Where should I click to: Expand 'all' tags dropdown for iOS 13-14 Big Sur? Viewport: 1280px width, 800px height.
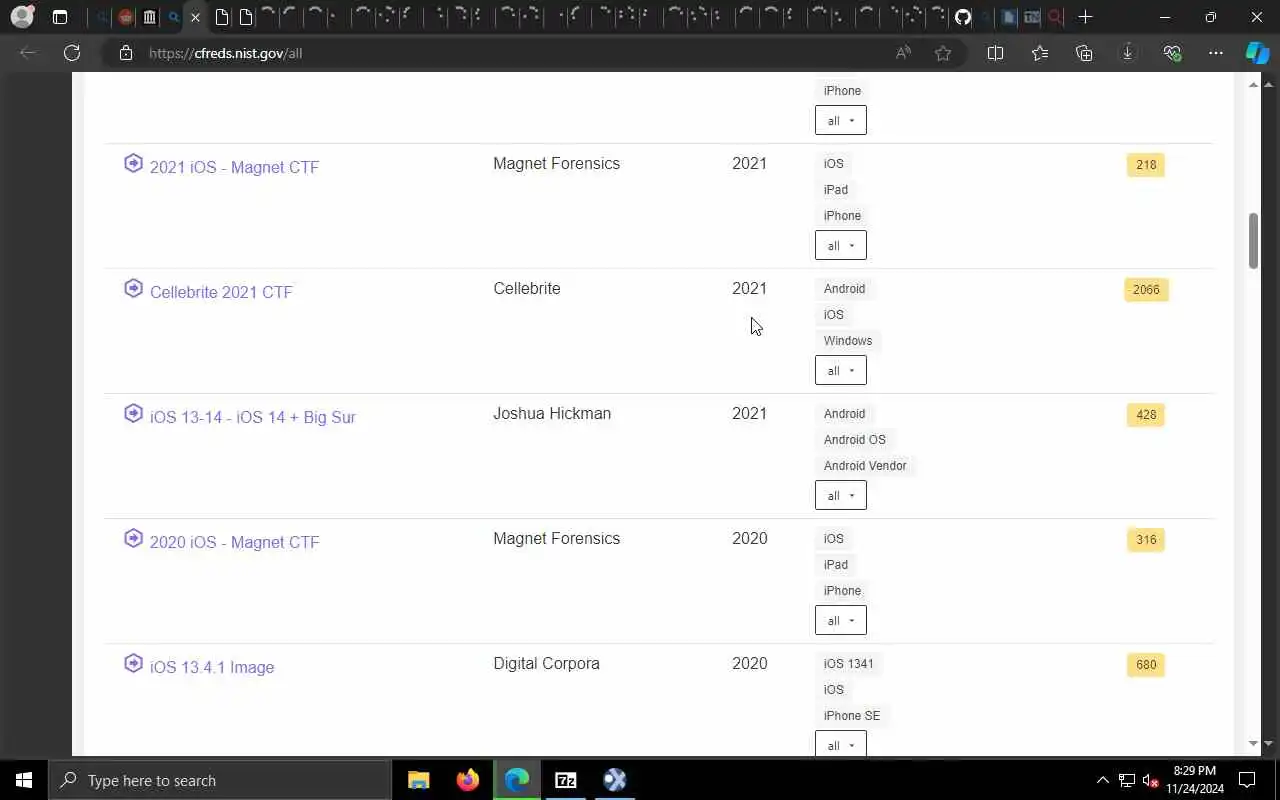[x=841, y=495]
